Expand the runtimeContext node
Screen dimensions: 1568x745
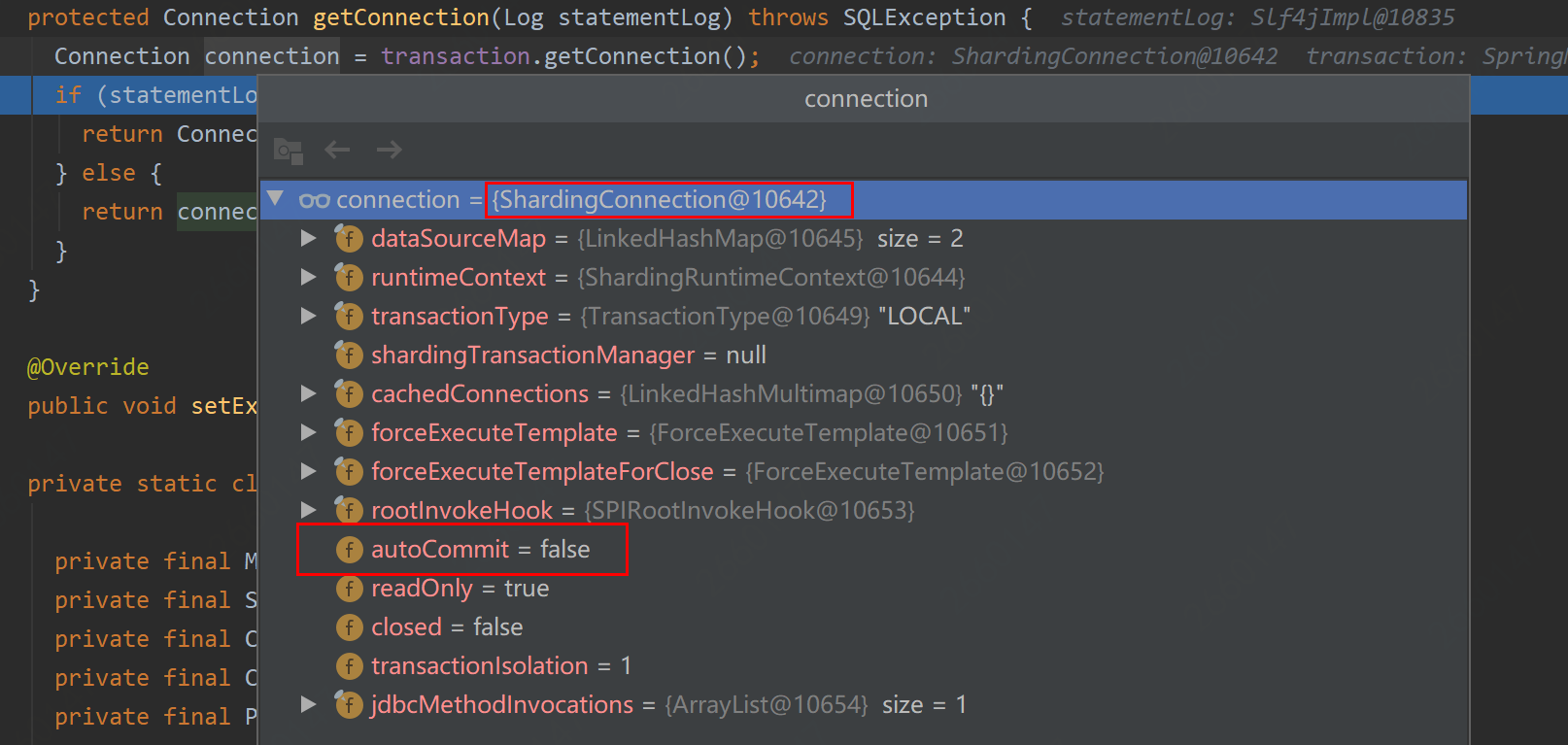point(309,278)
